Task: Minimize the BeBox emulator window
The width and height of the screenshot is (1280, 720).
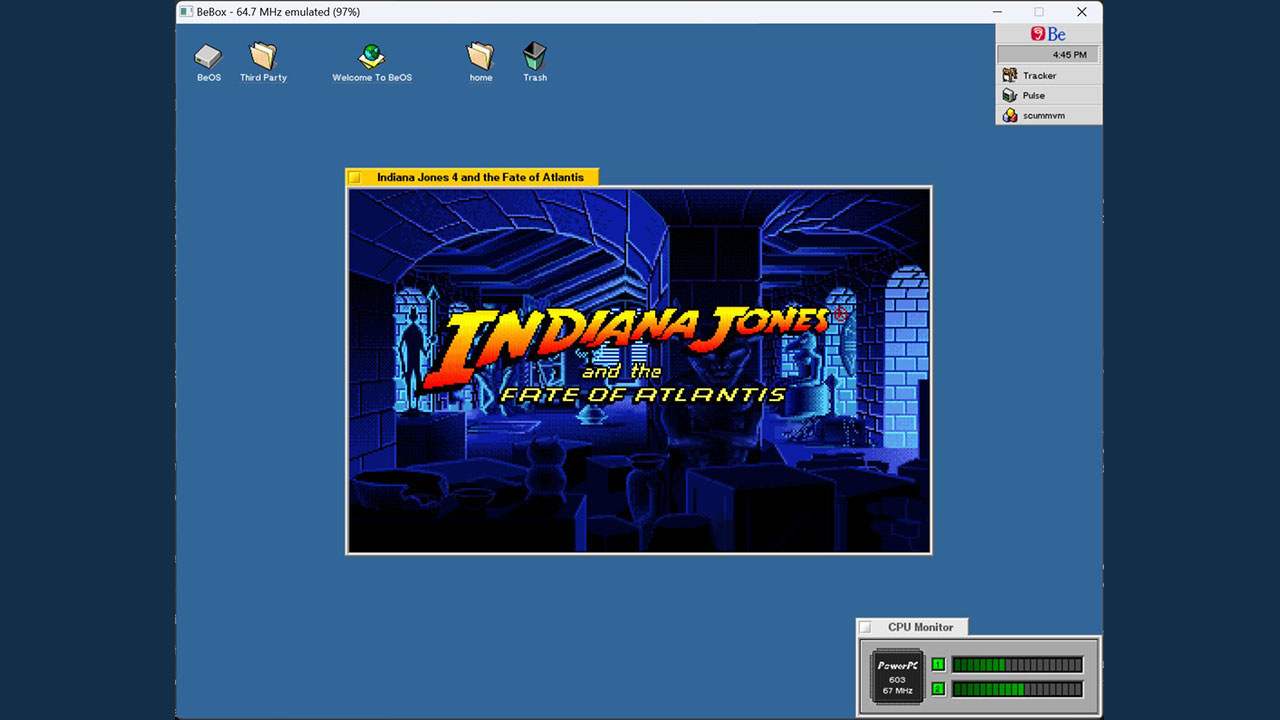Action: tap(996, 12)
